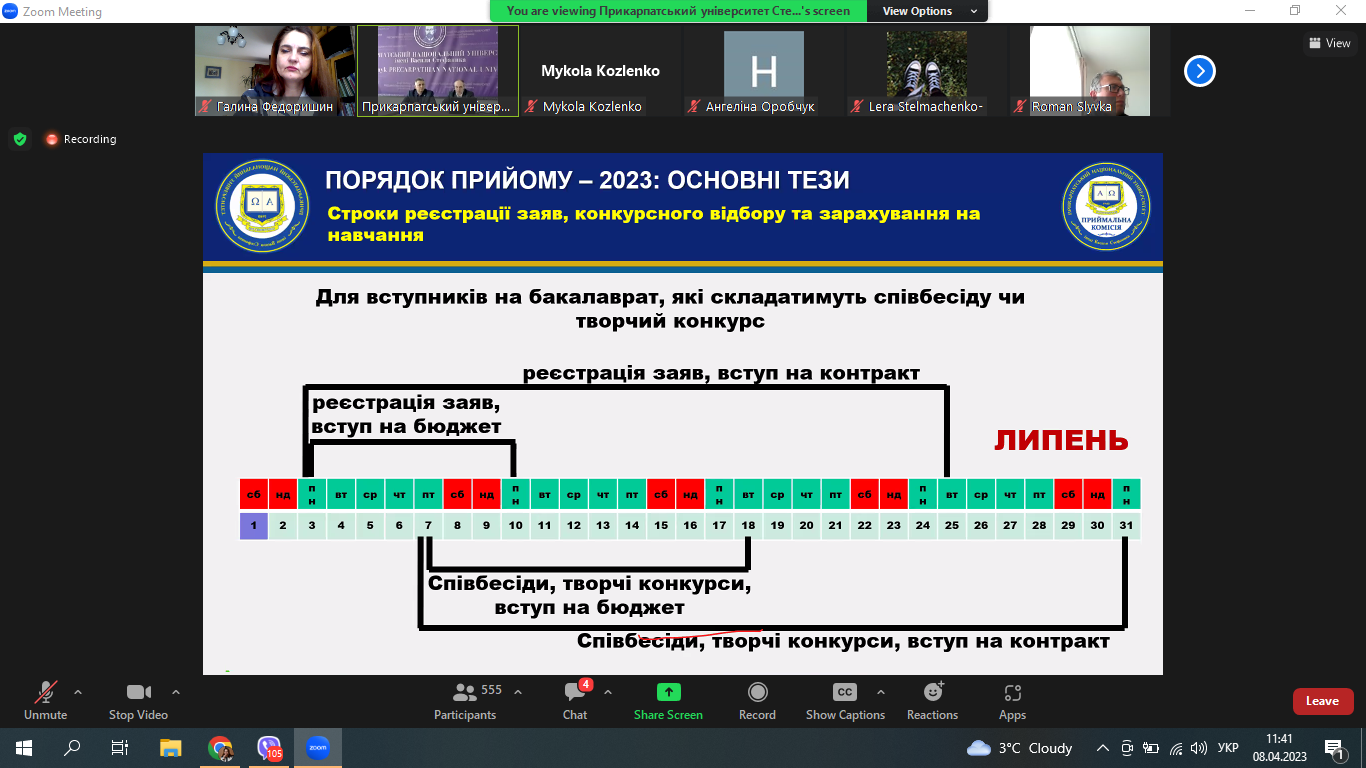Expand the View Options dropdown
The image size is (1366, 768).
click(925, 11)
